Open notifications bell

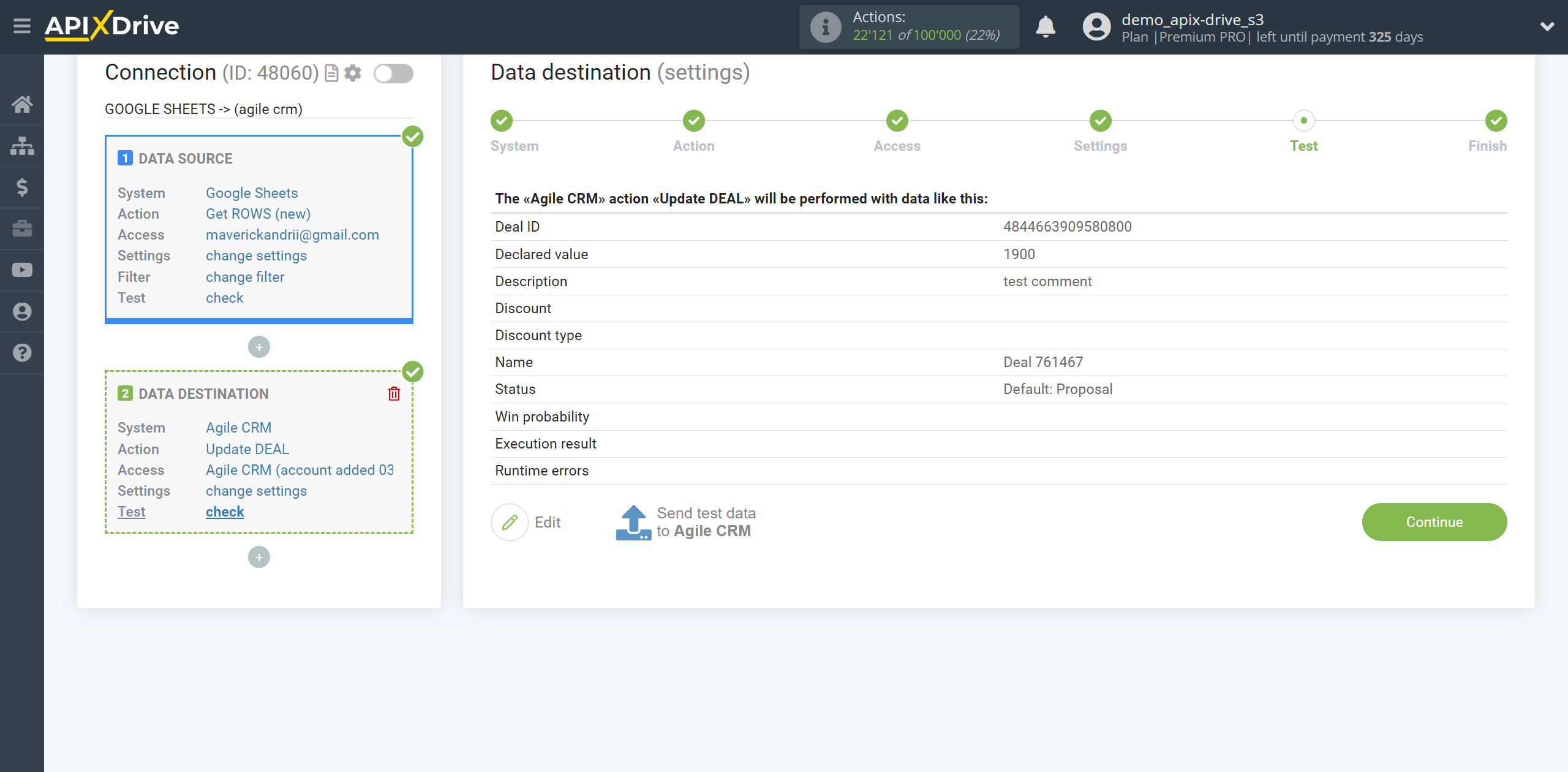(1046, 27)
